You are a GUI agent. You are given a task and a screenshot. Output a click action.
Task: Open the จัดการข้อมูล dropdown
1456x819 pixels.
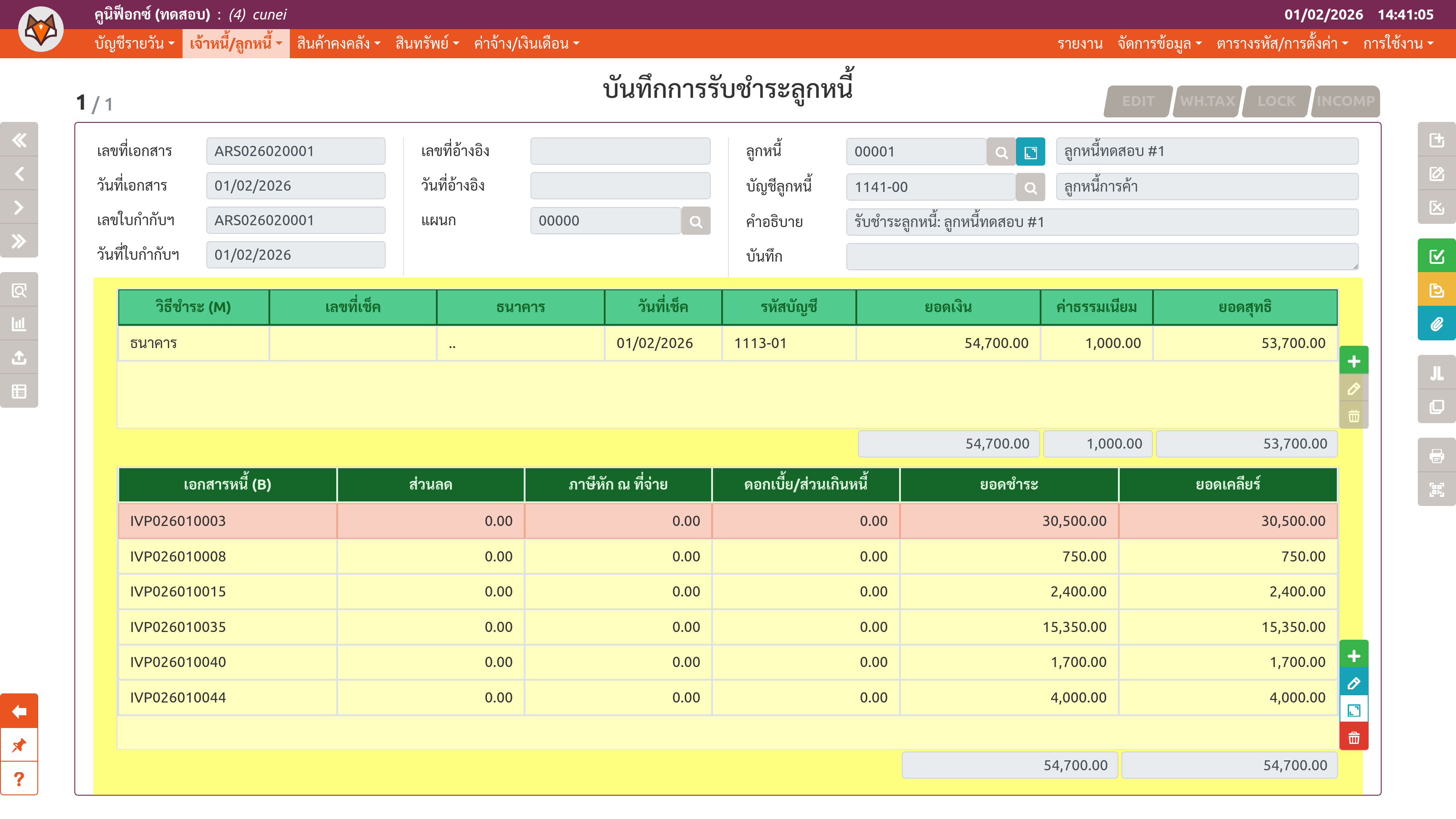pyautogui.click(x=1159, y=44)
